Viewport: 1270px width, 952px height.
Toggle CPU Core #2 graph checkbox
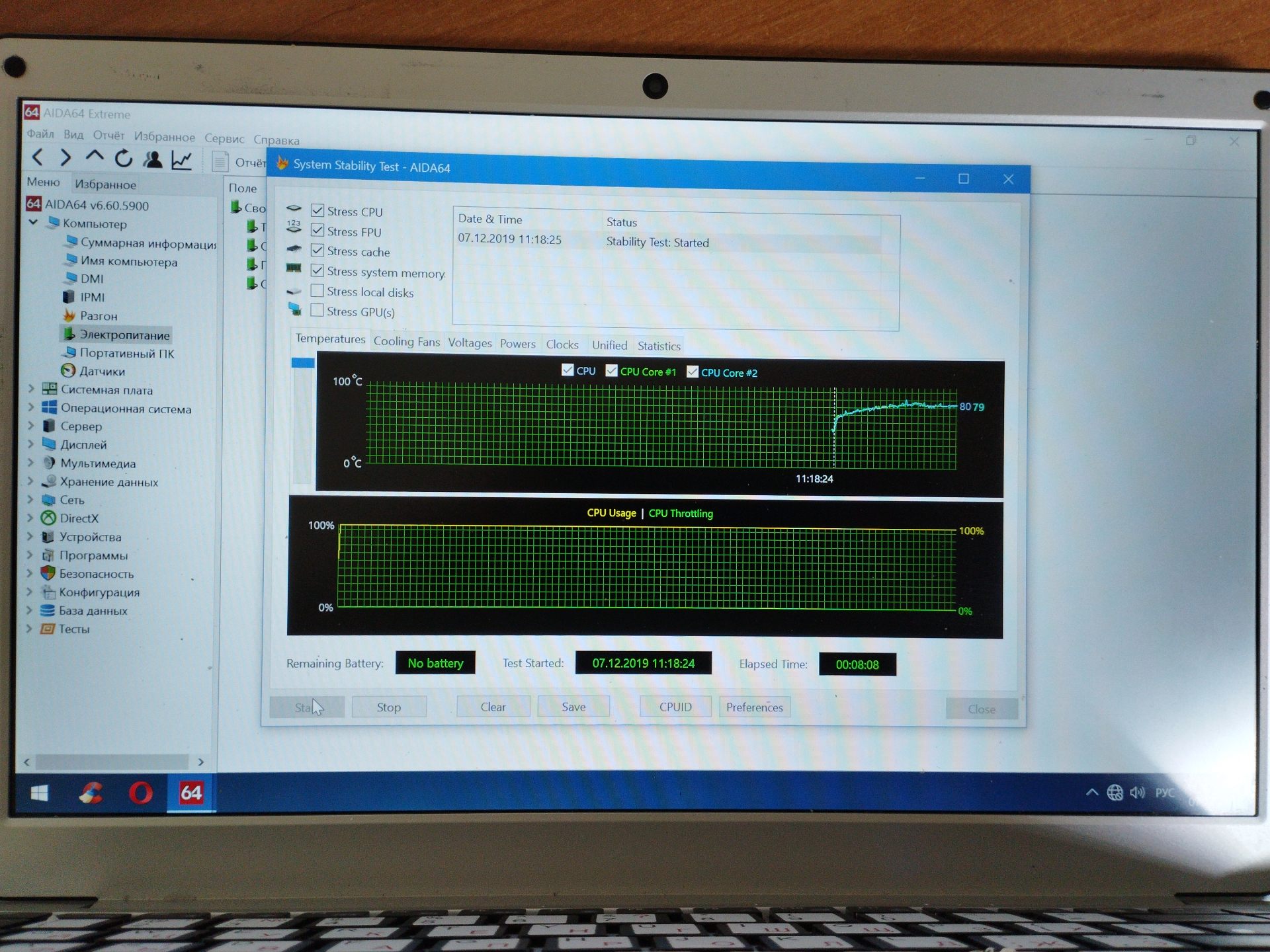(x=693, y=372)
